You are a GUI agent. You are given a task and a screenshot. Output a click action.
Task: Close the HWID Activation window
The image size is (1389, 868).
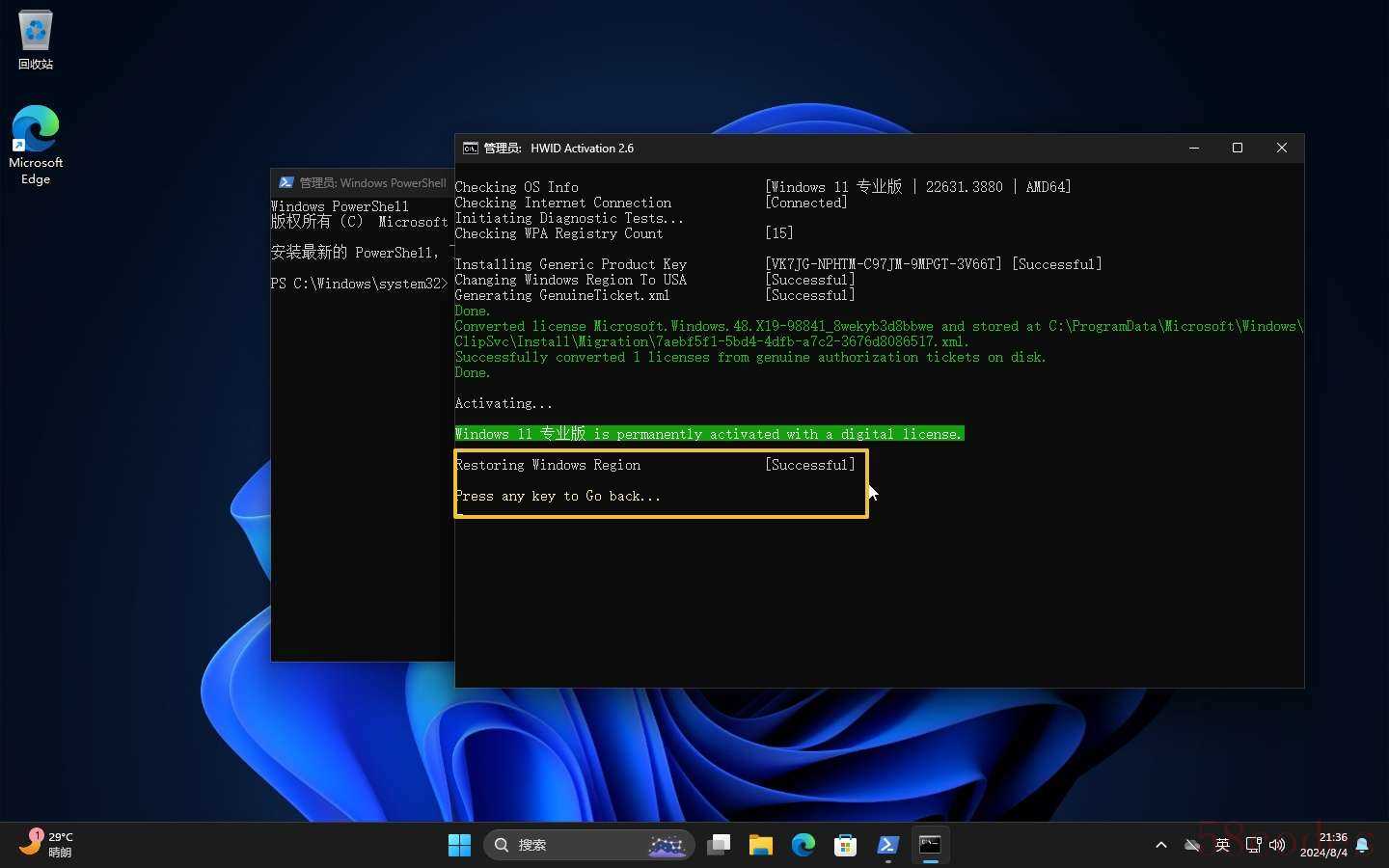(1282, 148)
